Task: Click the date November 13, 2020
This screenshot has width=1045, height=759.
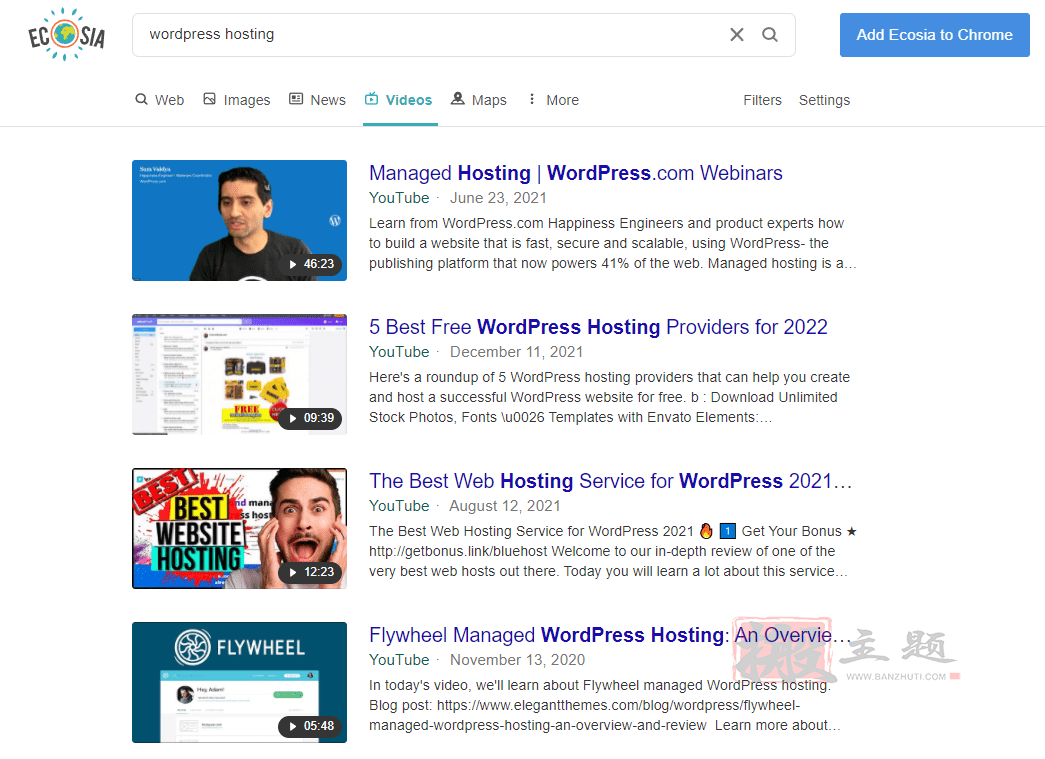Action: click(517, 660)
